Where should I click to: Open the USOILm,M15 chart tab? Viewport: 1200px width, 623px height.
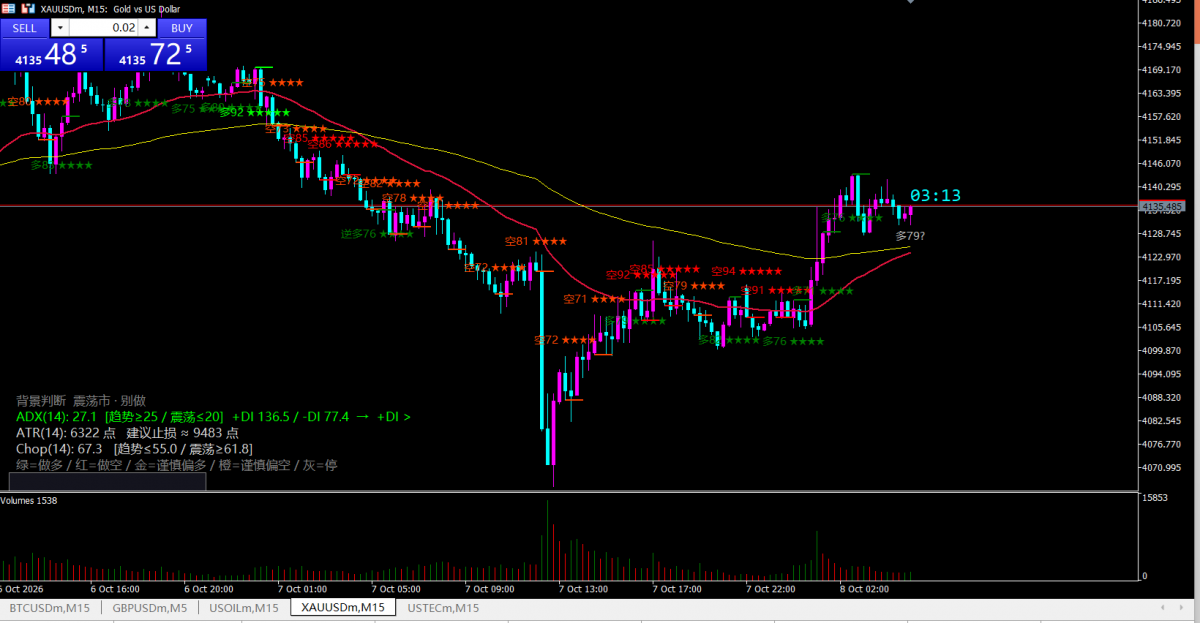243,608
